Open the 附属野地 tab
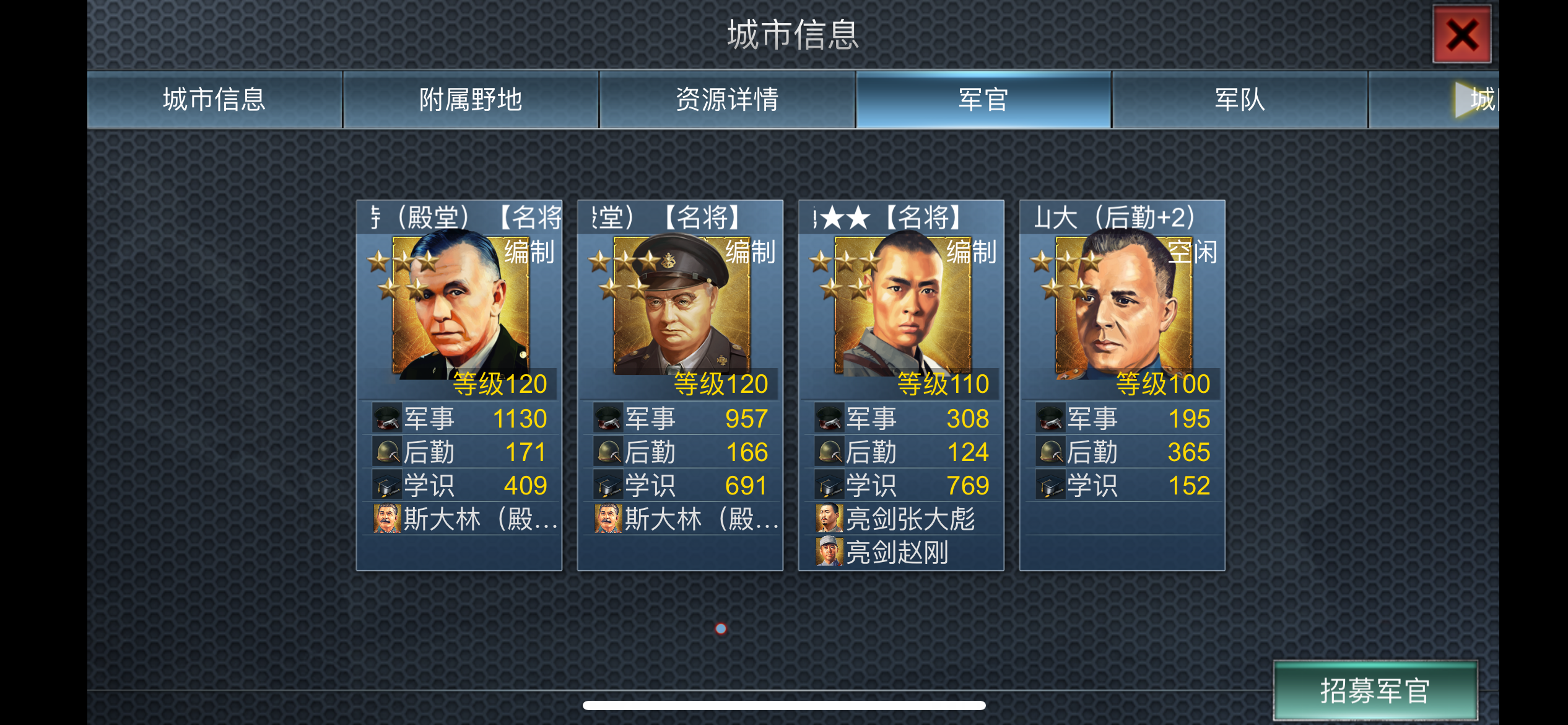The height and width of the screenshot is (725, 1568). coord(471,100)
